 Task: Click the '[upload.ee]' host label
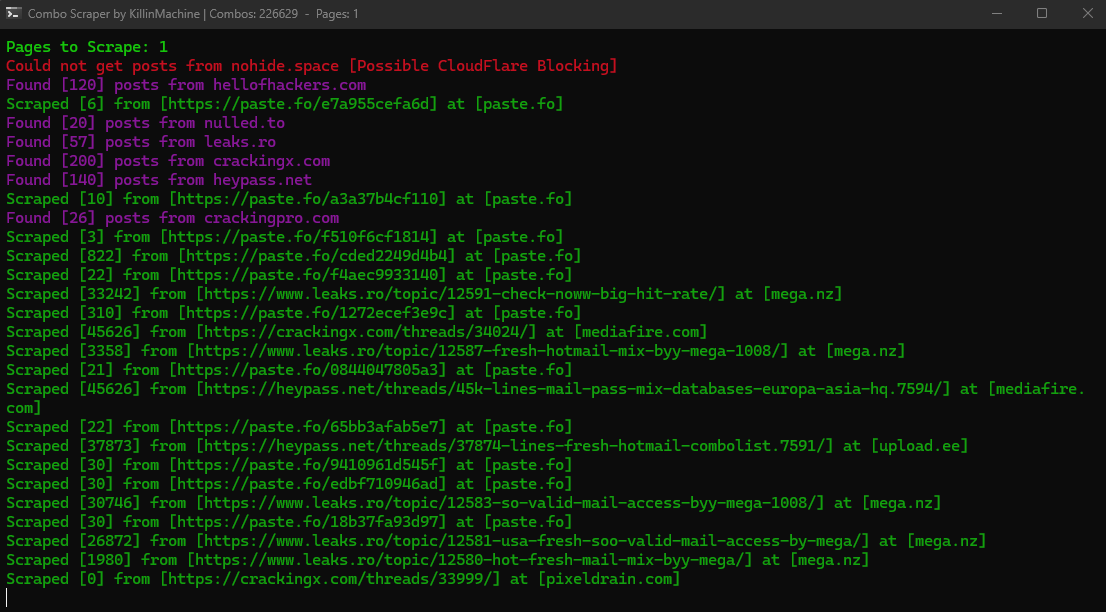click(919, 446)
